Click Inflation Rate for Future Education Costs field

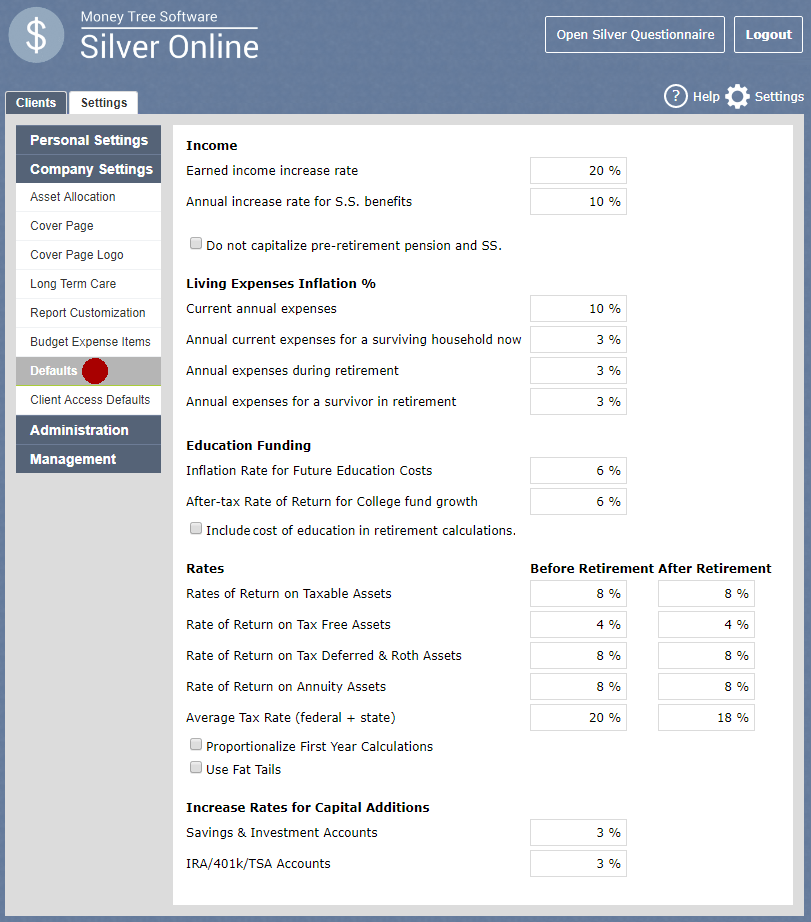click(578, 470)
